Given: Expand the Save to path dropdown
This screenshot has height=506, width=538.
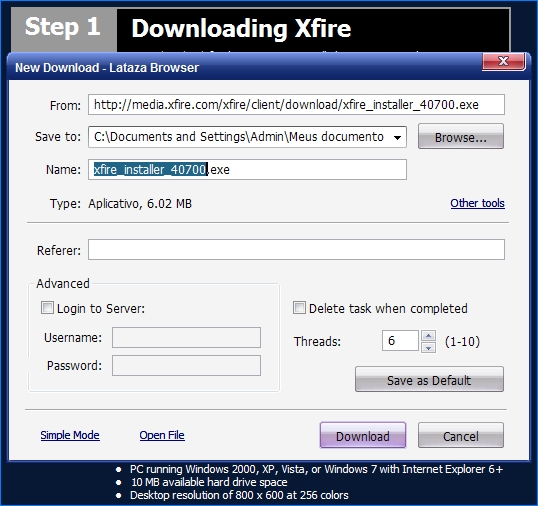Looking at the screenshot, I should (397, 138).
